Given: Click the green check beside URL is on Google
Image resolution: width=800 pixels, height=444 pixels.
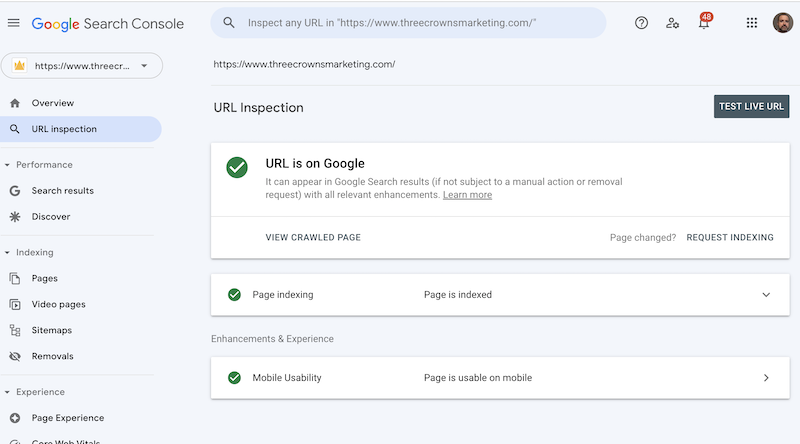Looking at the screenshot, I should click(237, 167).
